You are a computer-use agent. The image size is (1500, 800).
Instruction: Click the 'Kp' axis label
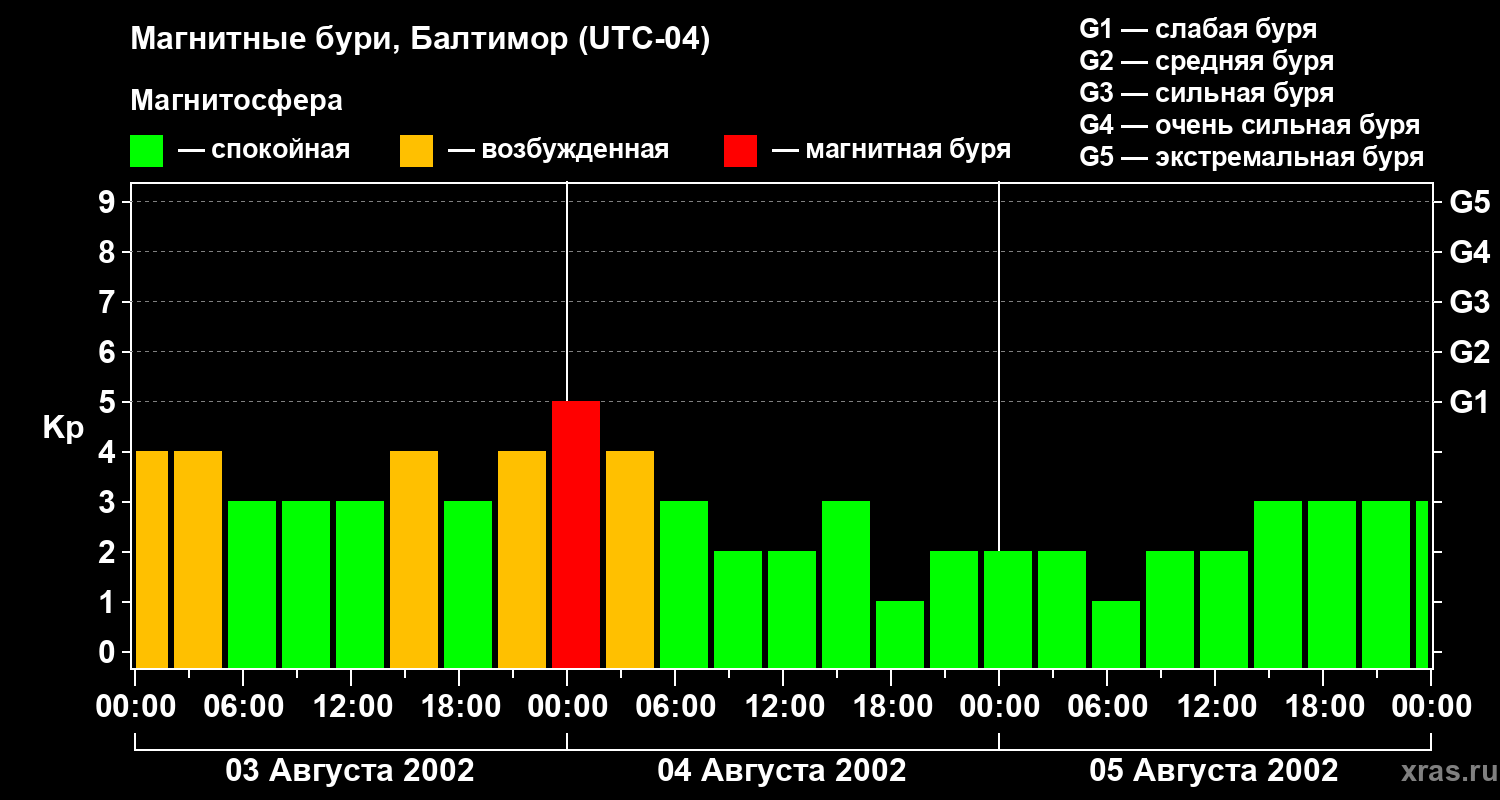(x=63, y=429)
